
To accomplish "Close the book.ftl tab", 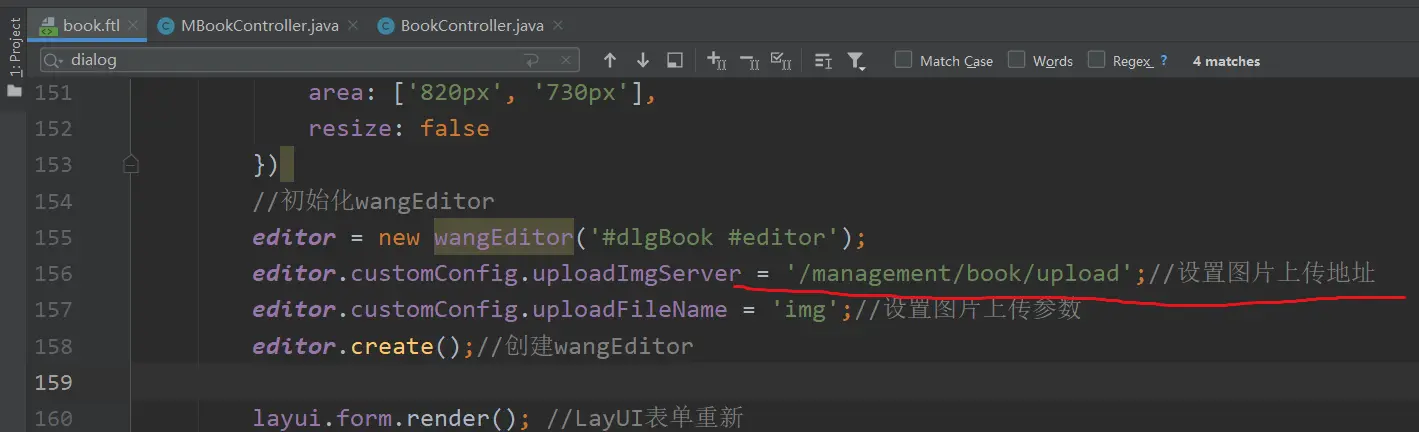I will coord(133,26).
